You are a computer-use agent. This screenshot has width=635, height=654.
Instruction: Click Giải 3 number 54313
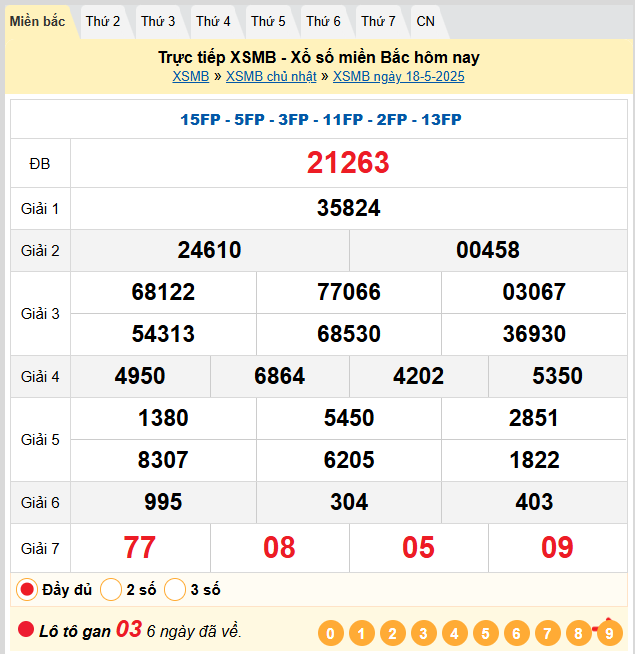163,334
